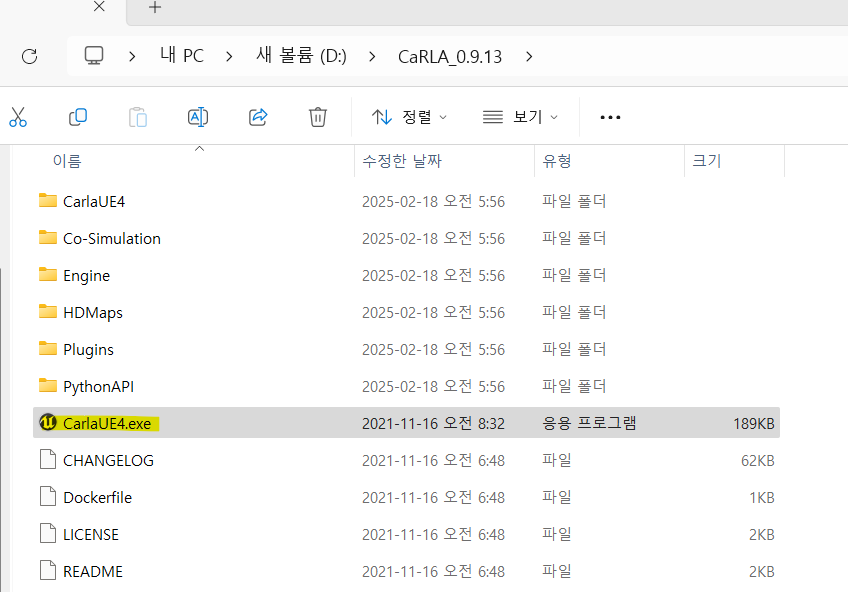Click the 189KB size of CarlaUE4.exe
The width and height of the screenshot is (848, 592).
coord(754,424)
